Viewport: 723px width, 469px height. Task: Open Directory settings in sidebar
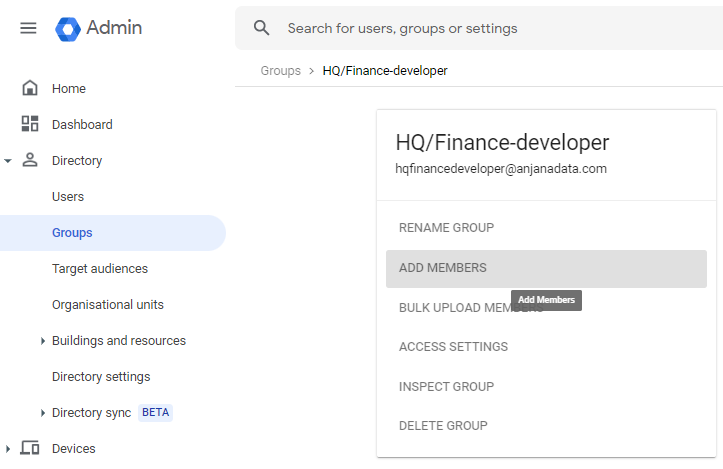(x=101, y=377)
